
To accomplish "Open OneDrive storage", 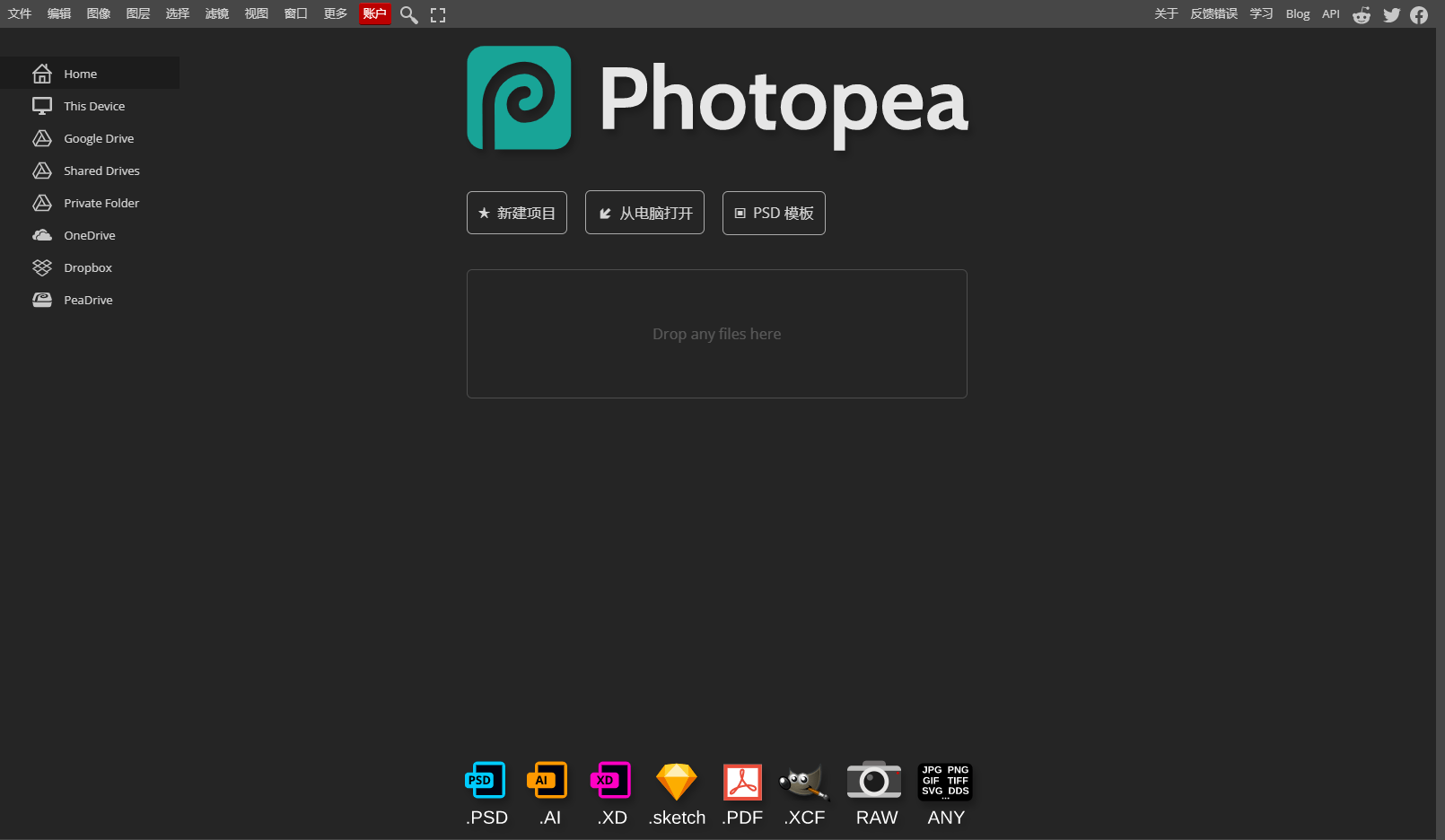I will [90, 235].
